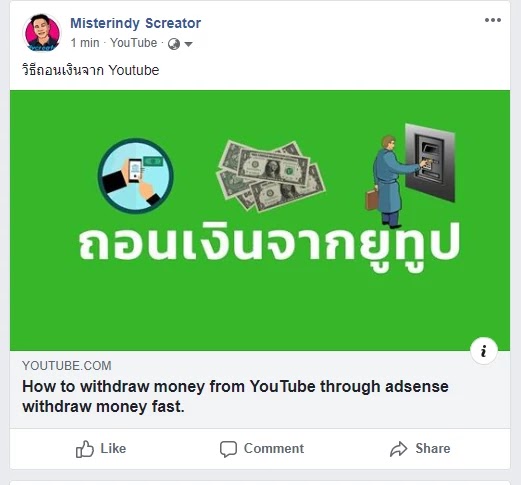
Task: Click the globe public privacy icon
Action: coord(174,44)
